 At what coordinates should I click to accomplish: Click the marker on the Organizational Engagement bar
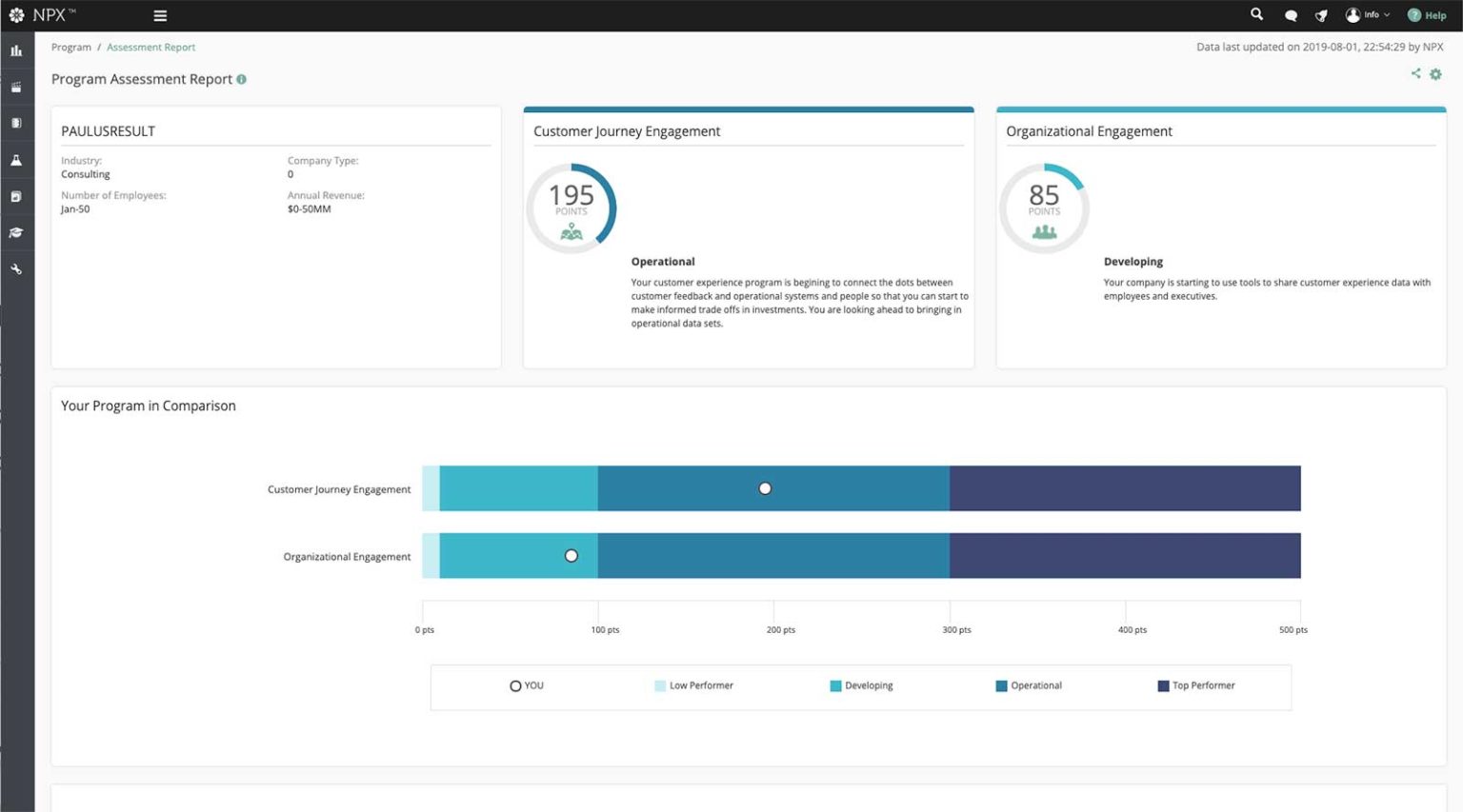pyautogui.click(x=571, y=555)
